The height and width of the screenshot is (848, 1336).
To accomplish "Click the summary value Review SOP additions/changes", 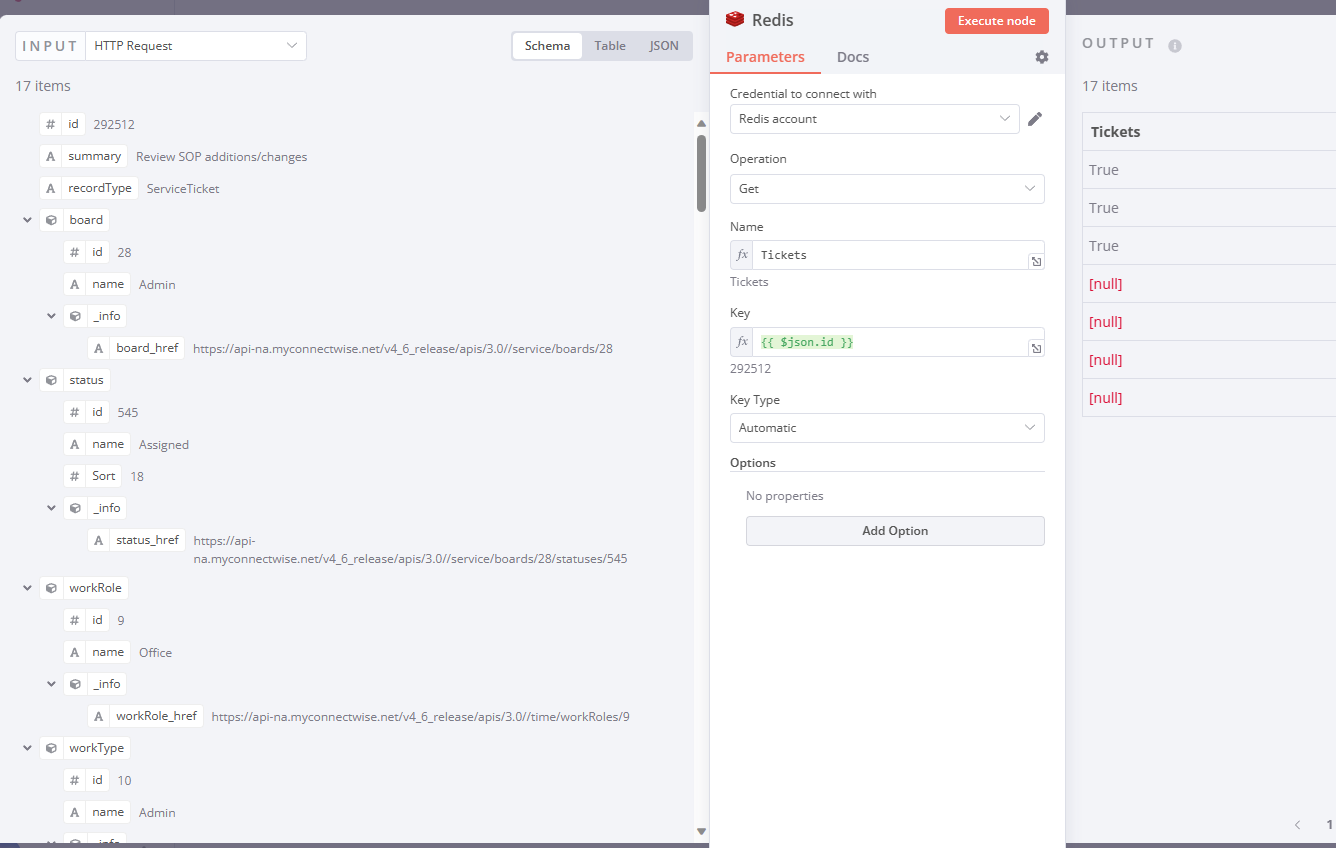I will coord(222,157).
